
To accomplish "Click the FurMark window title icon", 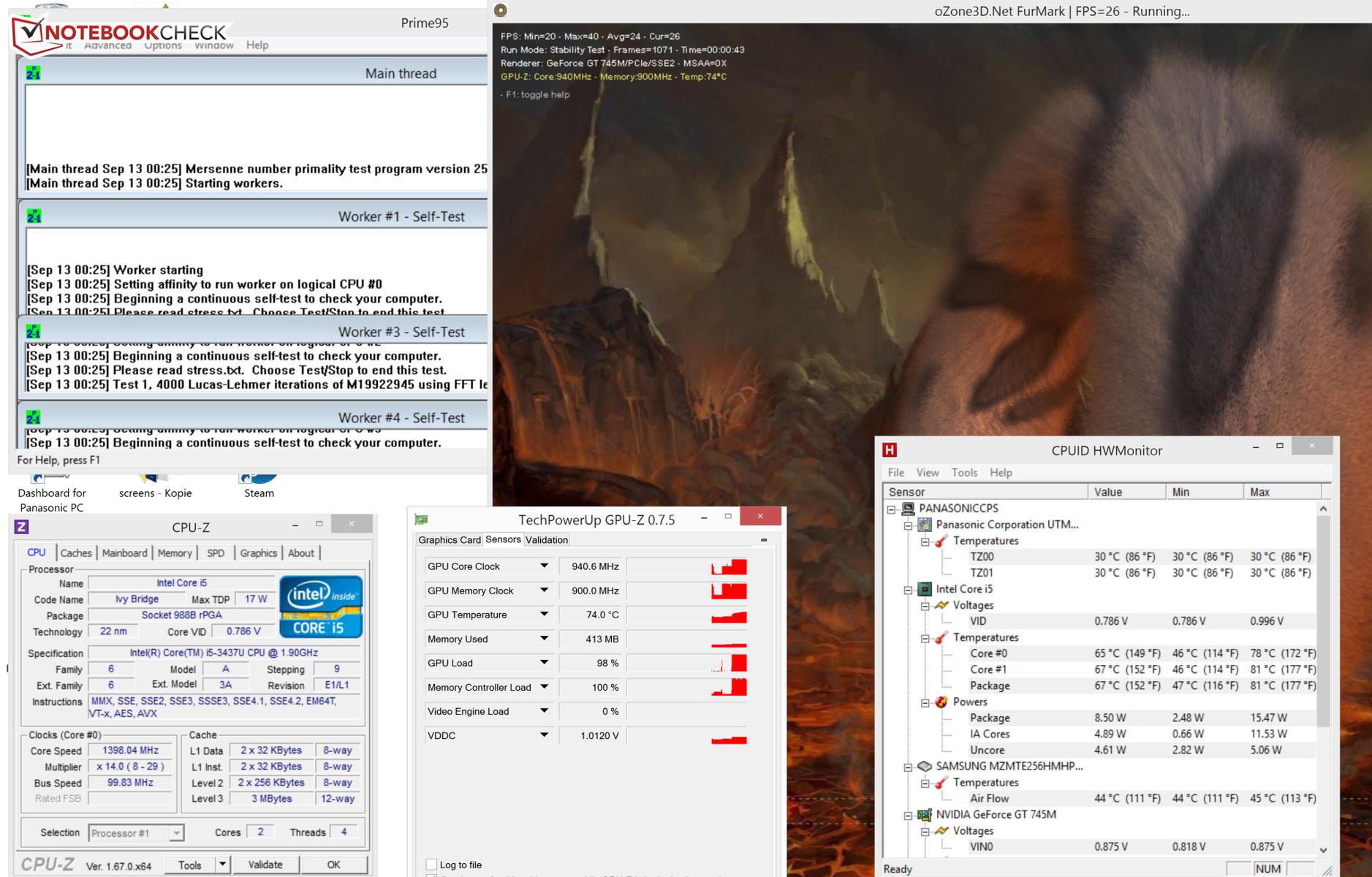I will click(501, 10).
